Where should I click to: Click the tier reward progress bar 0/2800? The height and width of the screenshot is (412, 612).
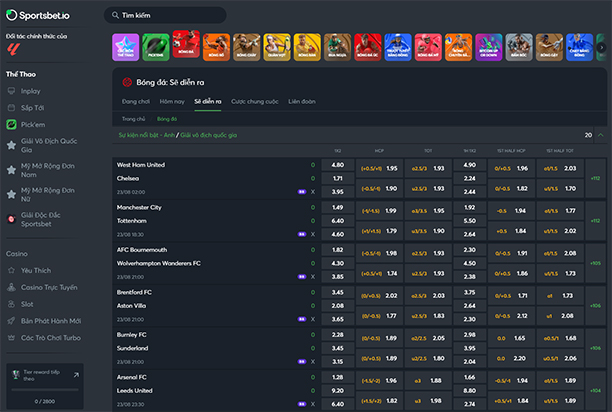click(x=44, y=390)
